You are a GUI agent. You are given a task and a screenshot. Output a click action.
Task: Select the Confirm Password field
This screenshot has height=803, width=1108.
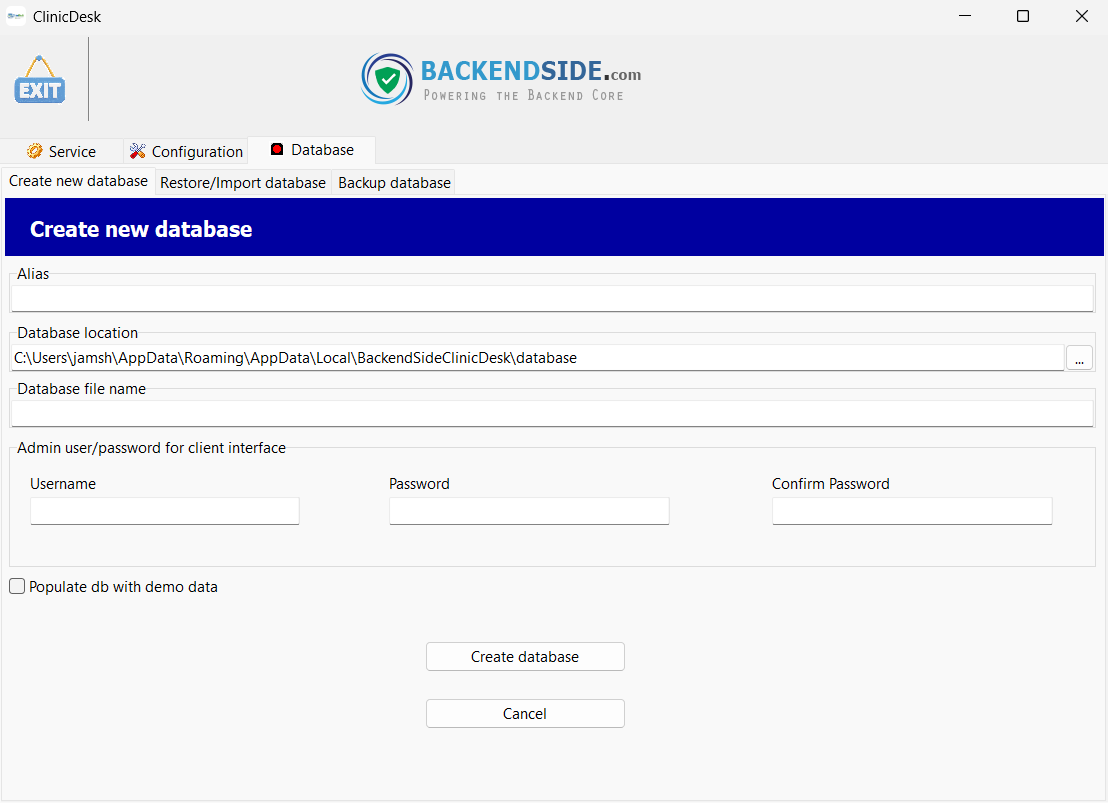tap(912, 511)
